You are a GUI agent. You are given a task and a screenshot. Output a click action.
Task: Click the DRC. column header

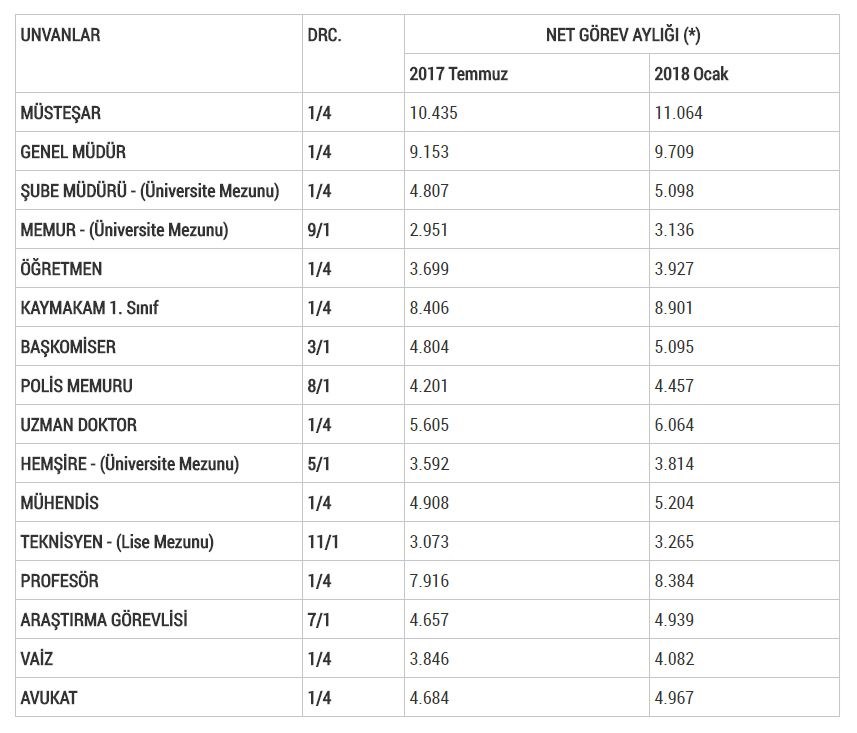[325, 36]
